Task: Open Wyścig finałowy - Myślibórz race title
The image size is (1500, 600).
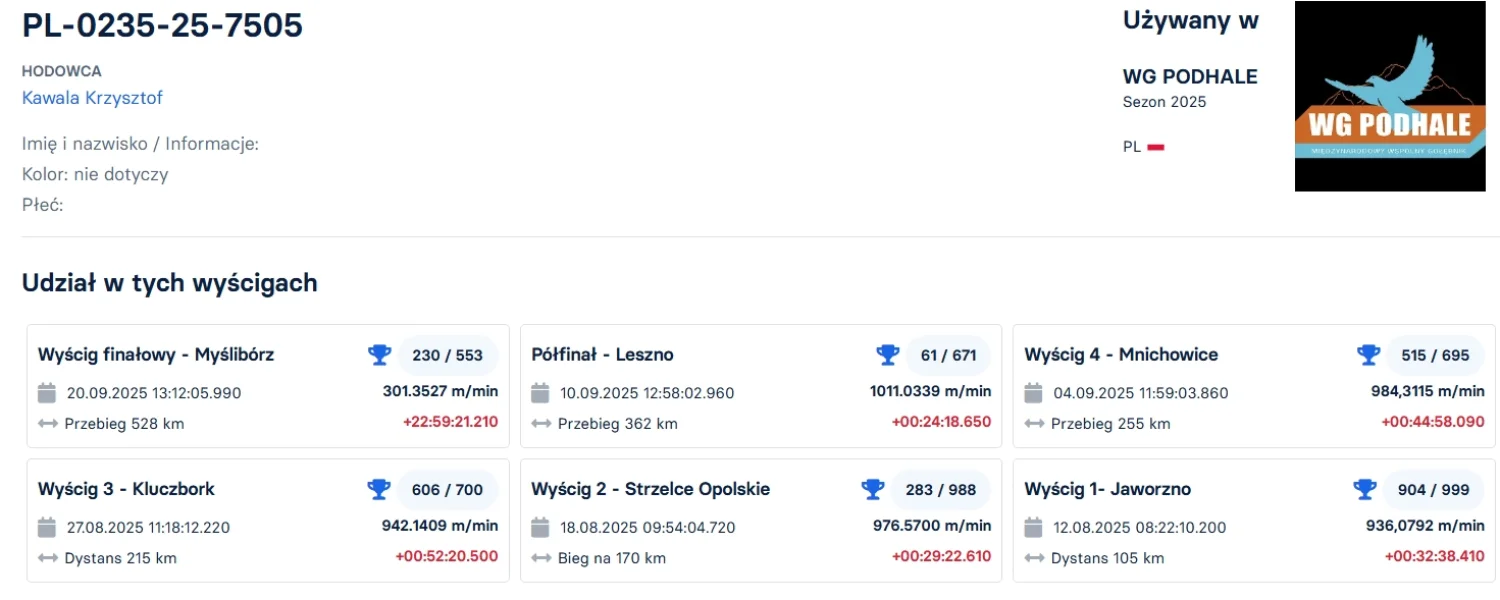Action: tap(156, 355)
